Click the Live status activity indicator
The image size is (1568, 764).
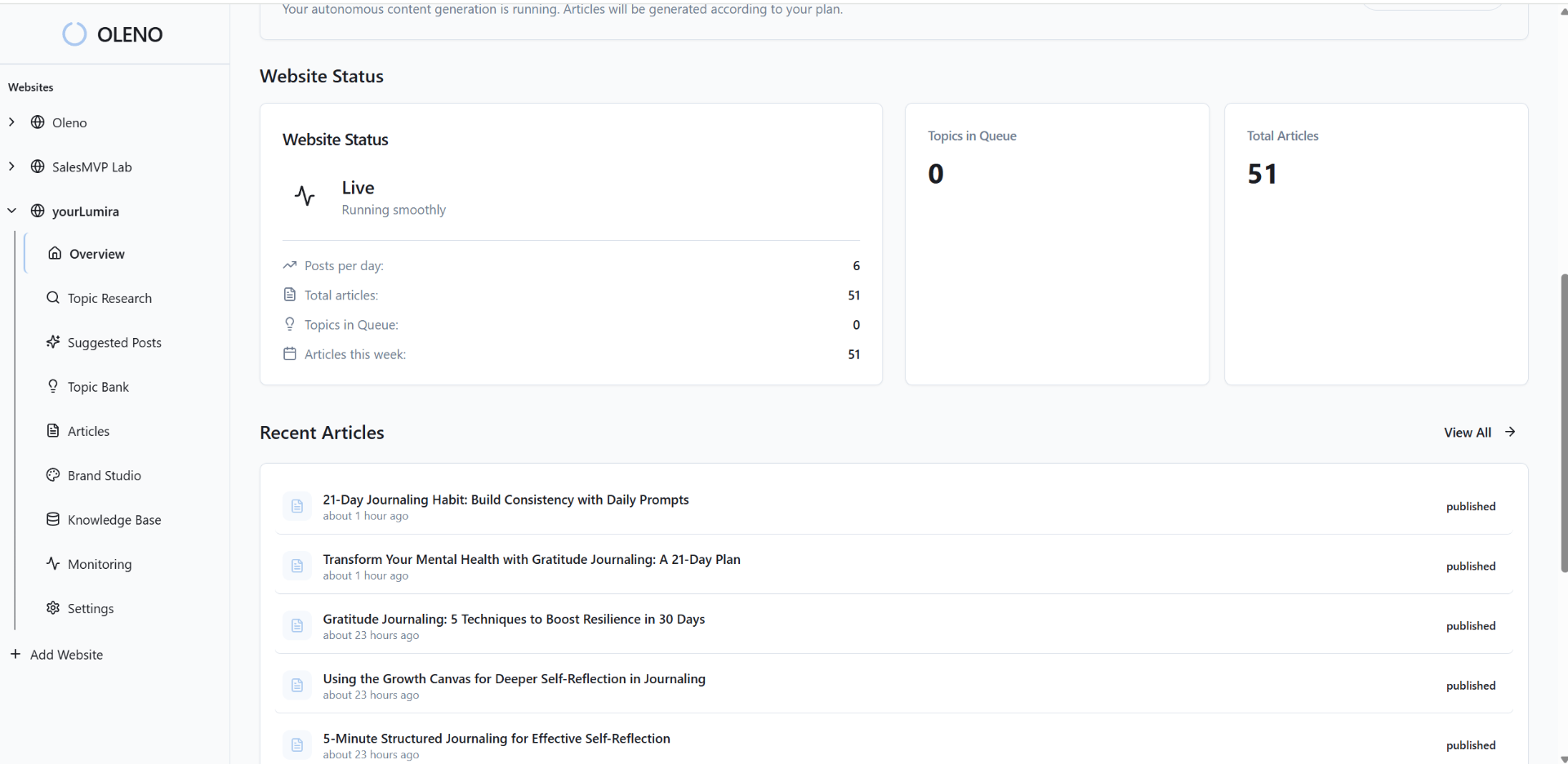[303, 196]
